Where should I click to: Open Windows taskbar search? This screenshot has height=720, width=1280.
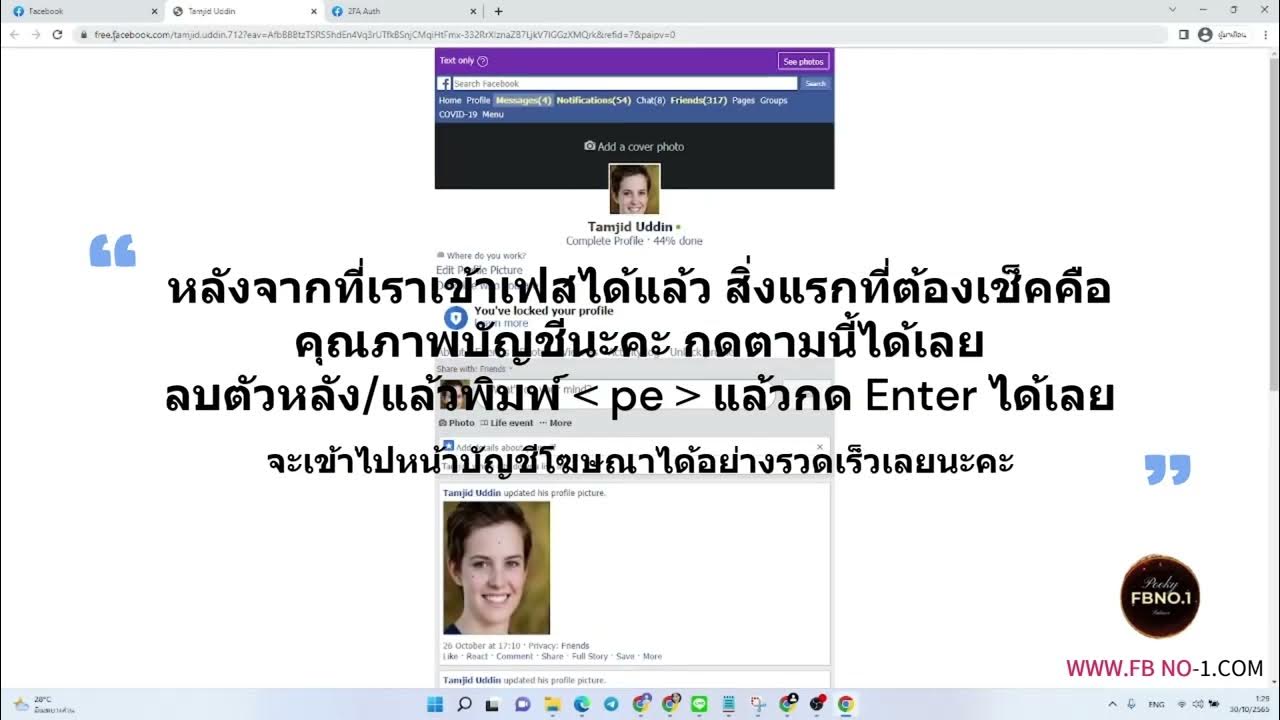(464, 704)
